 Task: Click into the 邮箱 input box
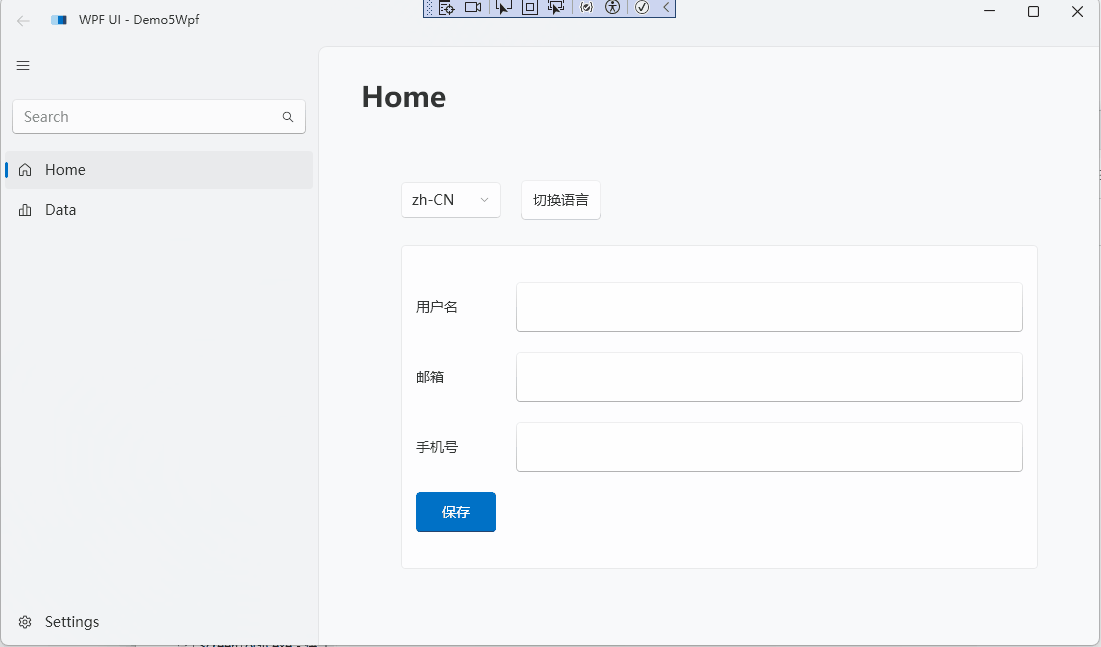pyautogui.click(x=768, y=377)
